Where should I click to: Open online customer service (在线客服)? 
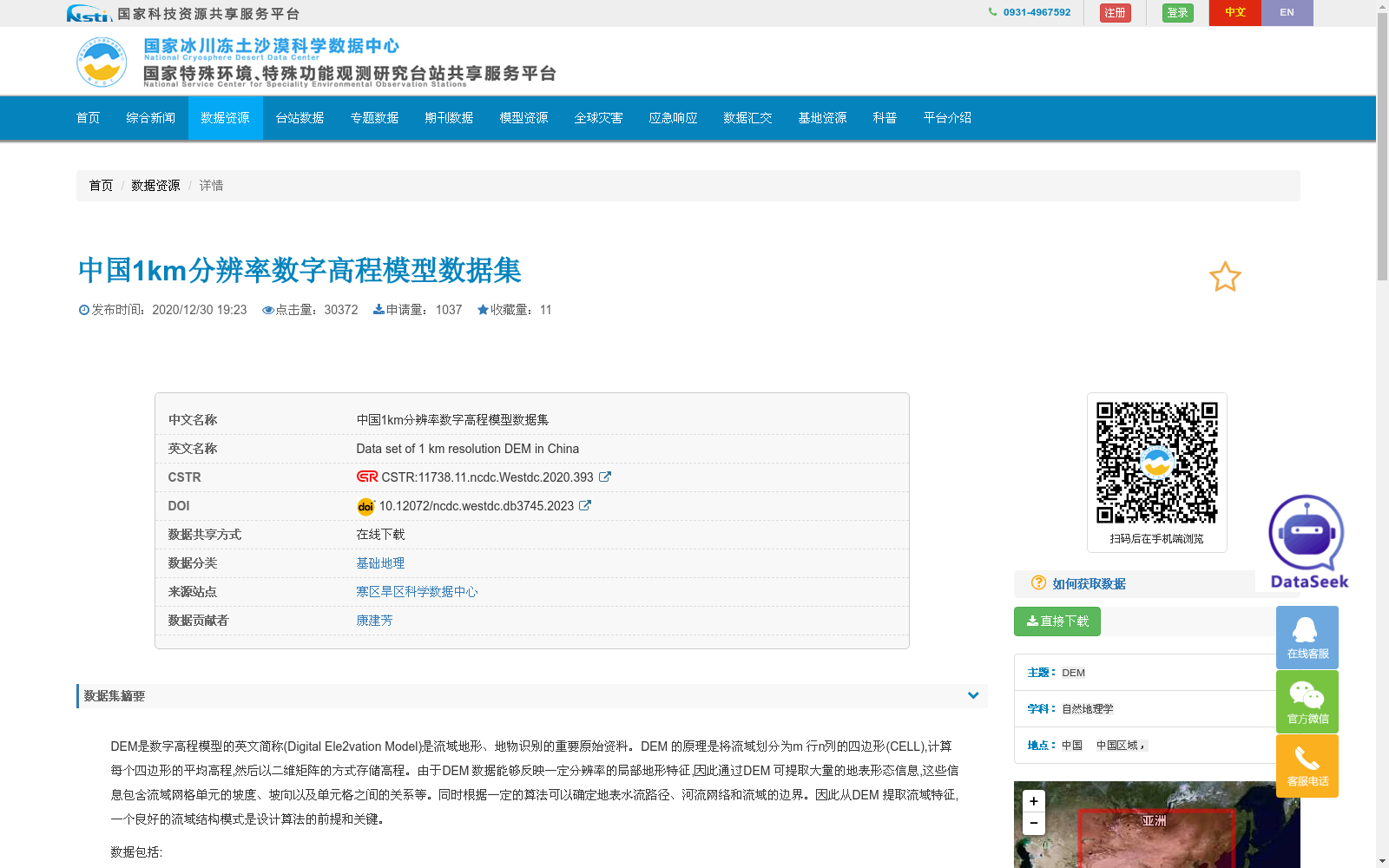click(x=1307, y=637)
